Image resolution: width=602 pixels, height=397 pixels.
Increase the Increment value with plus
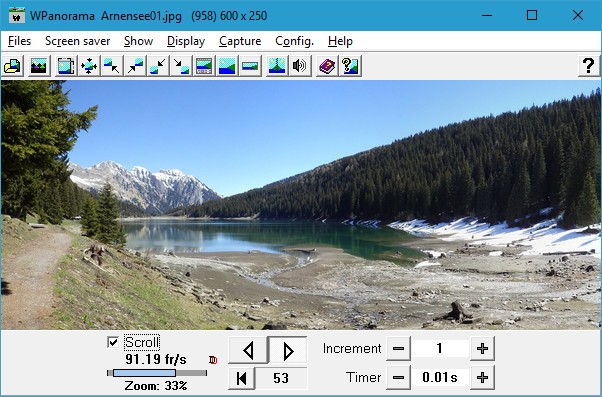(x=482, y=349)
